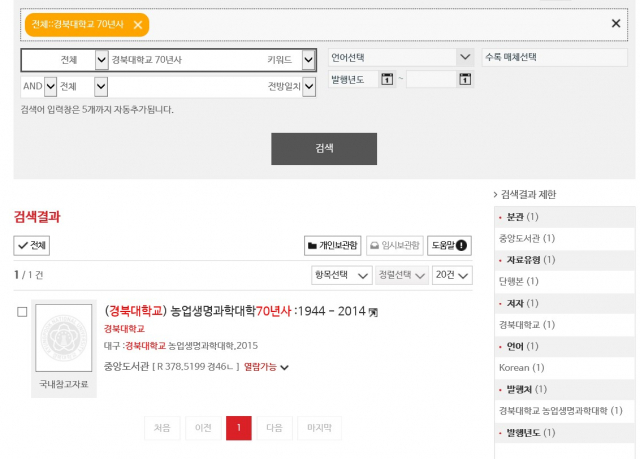
Task: Click the 검색결과 제한 heading
Action: click(x=528, y=195)
